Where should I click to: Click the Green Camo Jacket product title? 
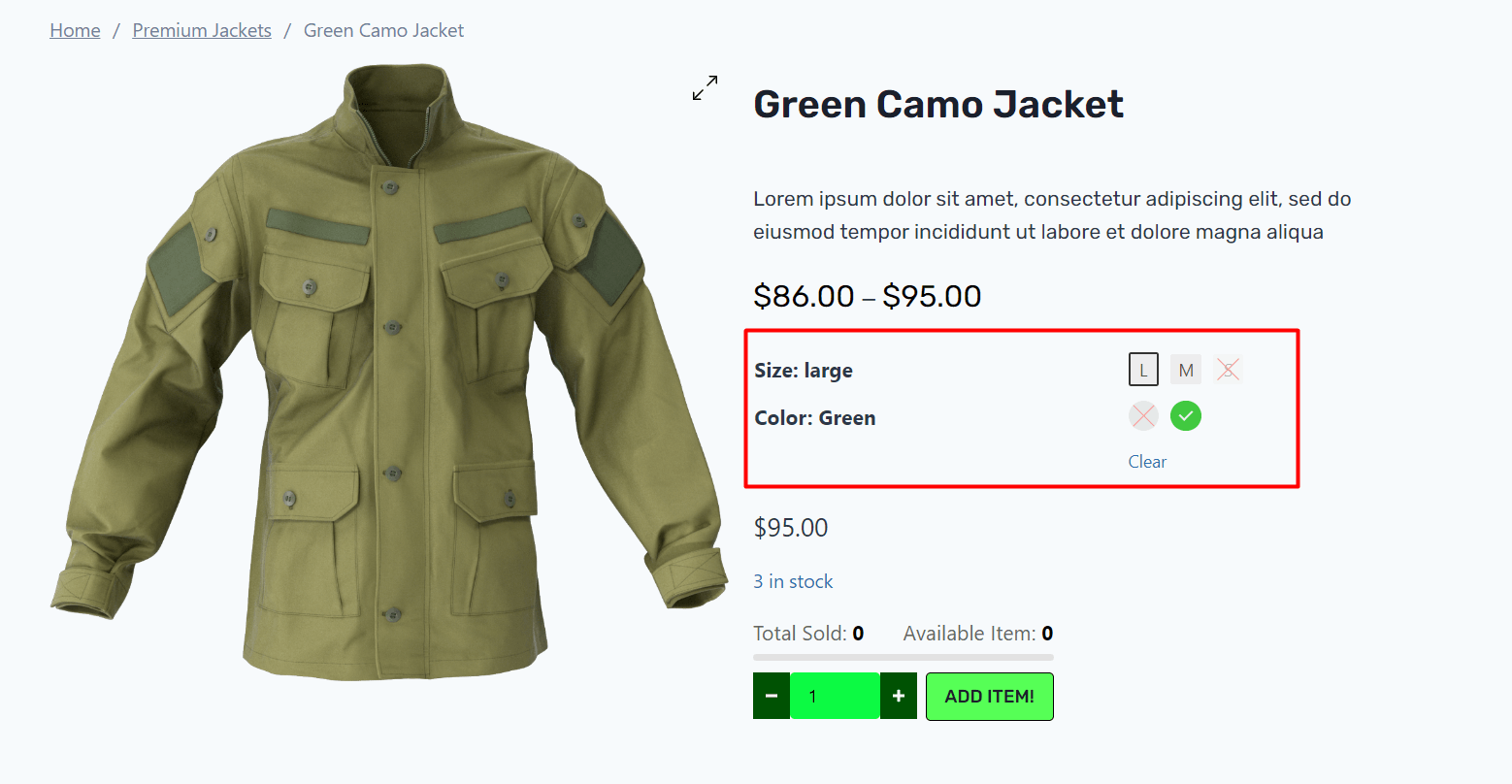tap(937, 105)
